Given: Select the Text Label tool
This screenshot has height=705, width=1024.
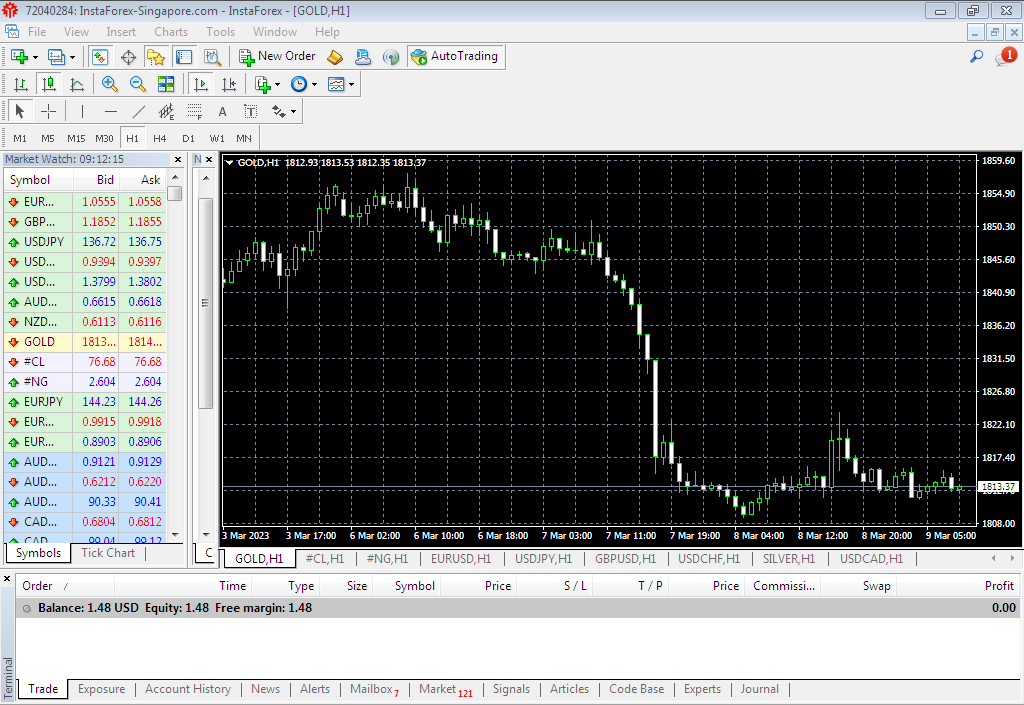Looking at the screenshot, I should click(251, 112).
